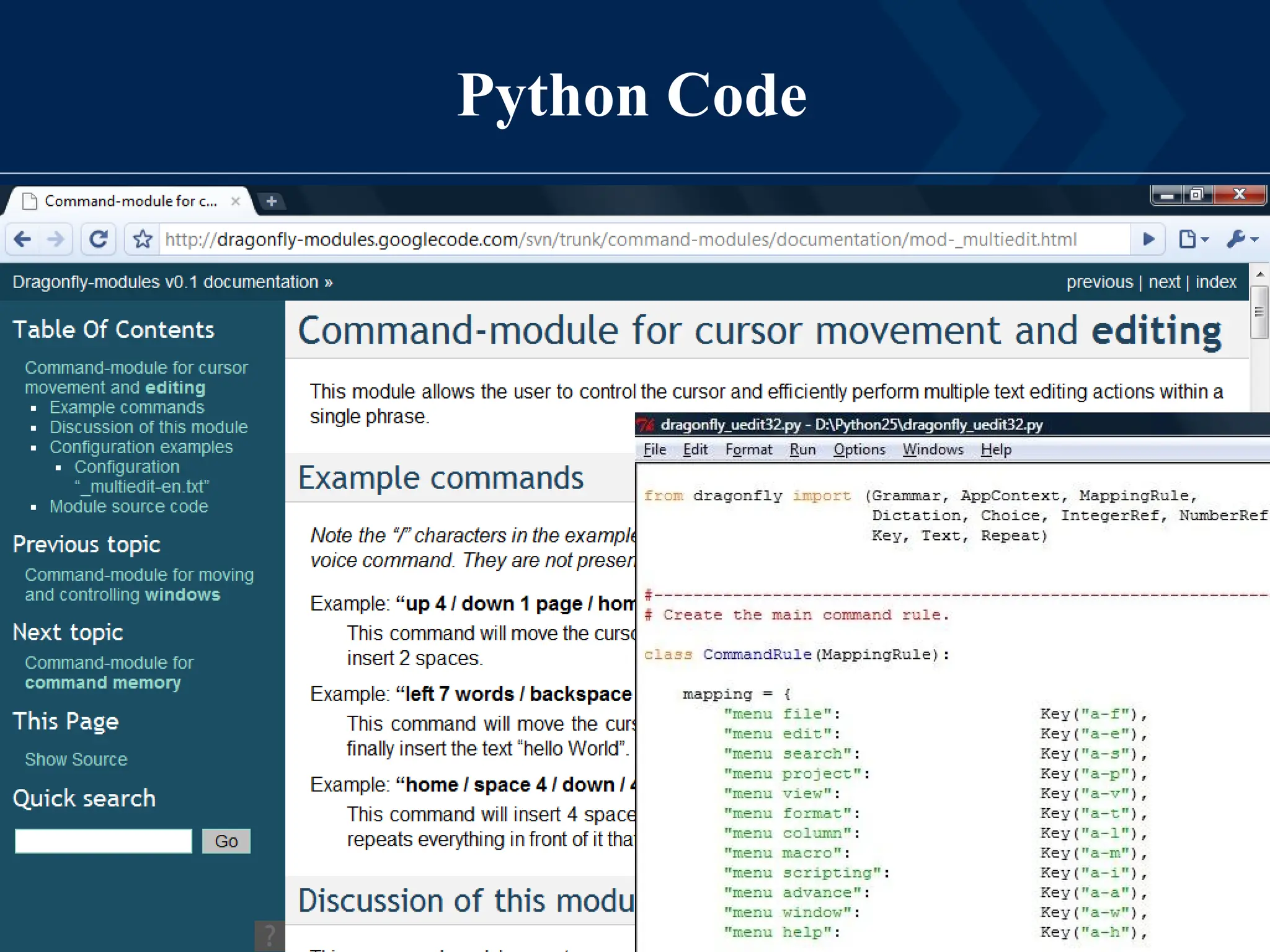Open the Run menu in editor
The height and width of the screenshot is (952, 1270).
[x=802, y=450]
